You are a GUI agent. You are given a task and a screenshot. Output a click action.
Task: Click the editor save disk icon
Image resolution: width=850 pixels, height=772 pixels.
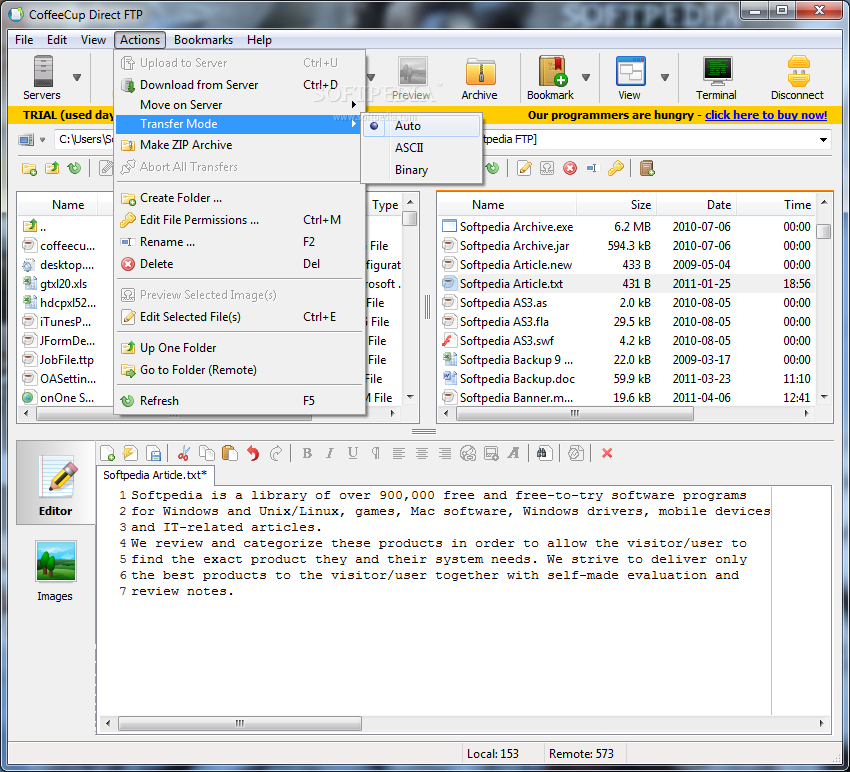click(154, 453)
